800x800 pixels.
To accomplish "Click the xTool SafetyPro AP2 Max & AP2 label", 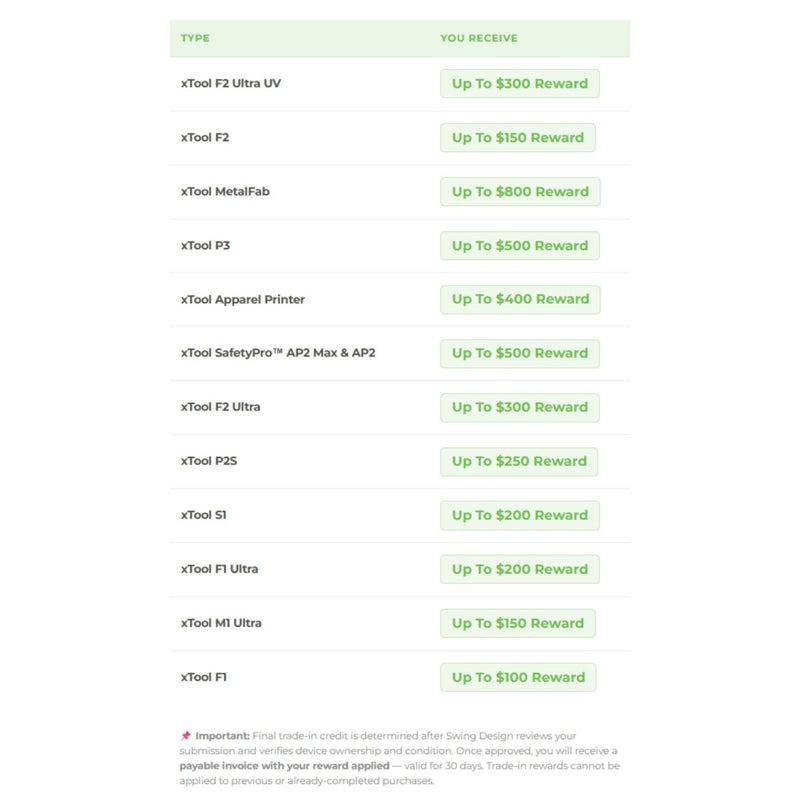I will coord(278,353).
